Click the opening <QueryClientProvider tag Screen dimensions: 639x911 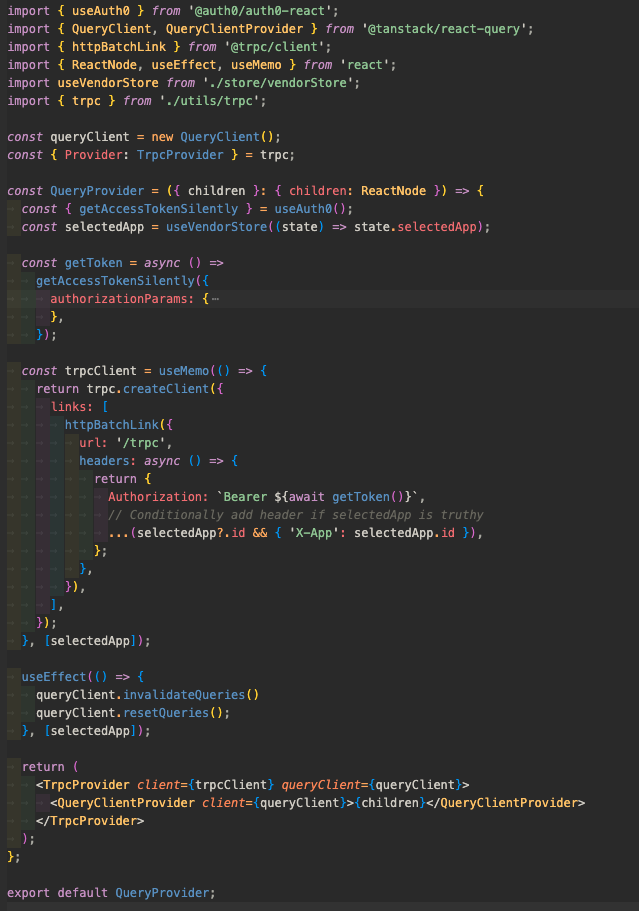pos(123,804)
